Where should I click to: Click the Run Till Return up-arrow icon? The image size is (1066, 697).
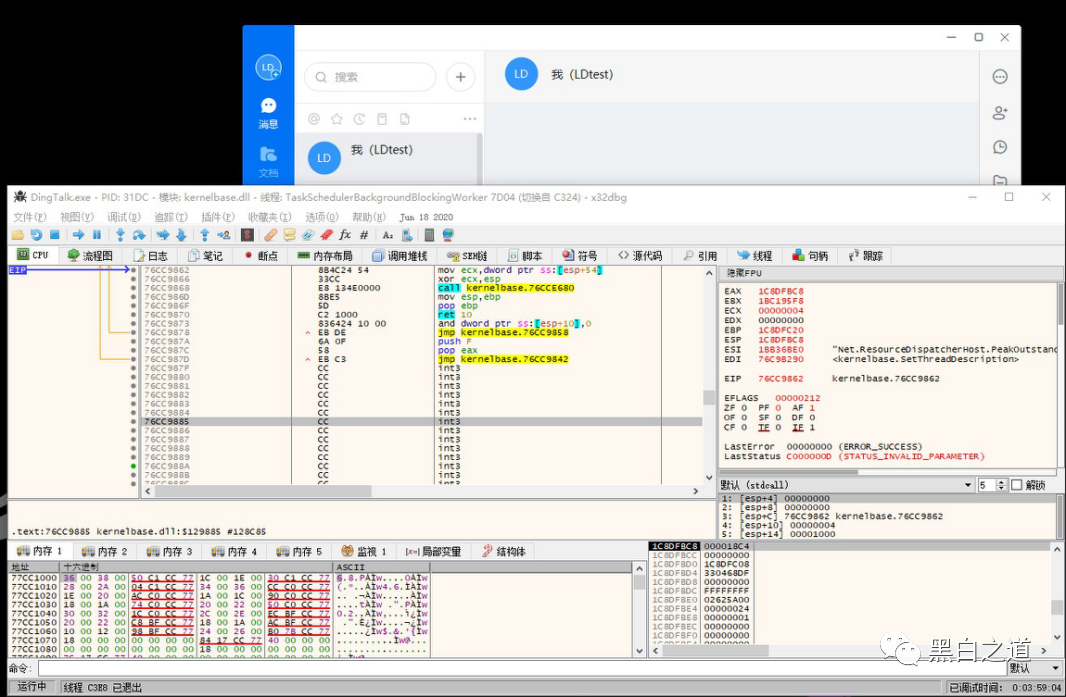coord(204,235)
